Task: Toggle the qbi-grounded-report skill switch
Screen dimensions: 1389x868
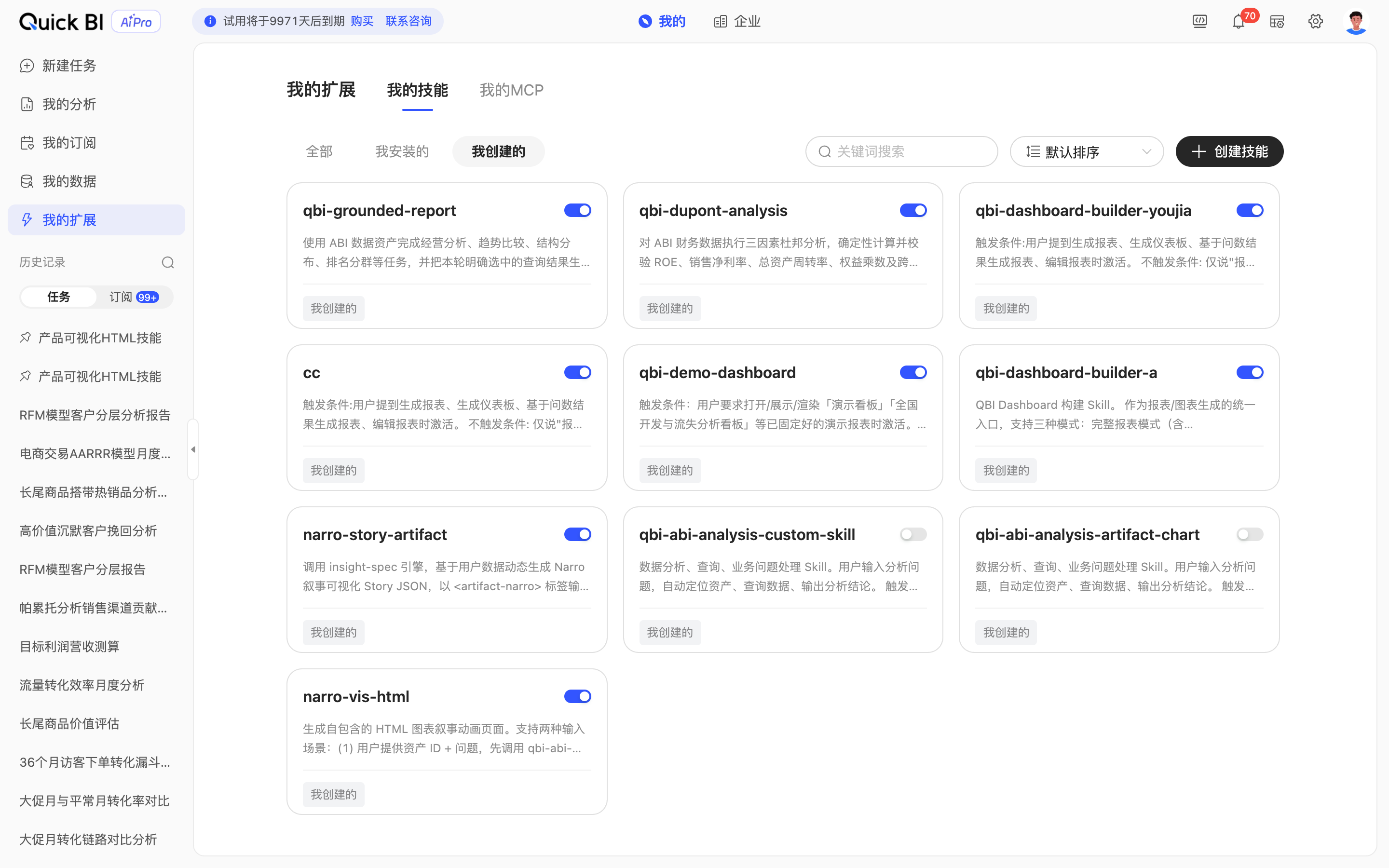Action: 577,211
